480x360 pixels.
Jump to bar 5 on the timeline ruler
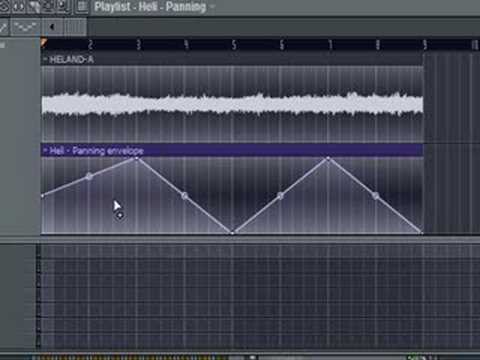pyautogui.click(x=234, y=44)
